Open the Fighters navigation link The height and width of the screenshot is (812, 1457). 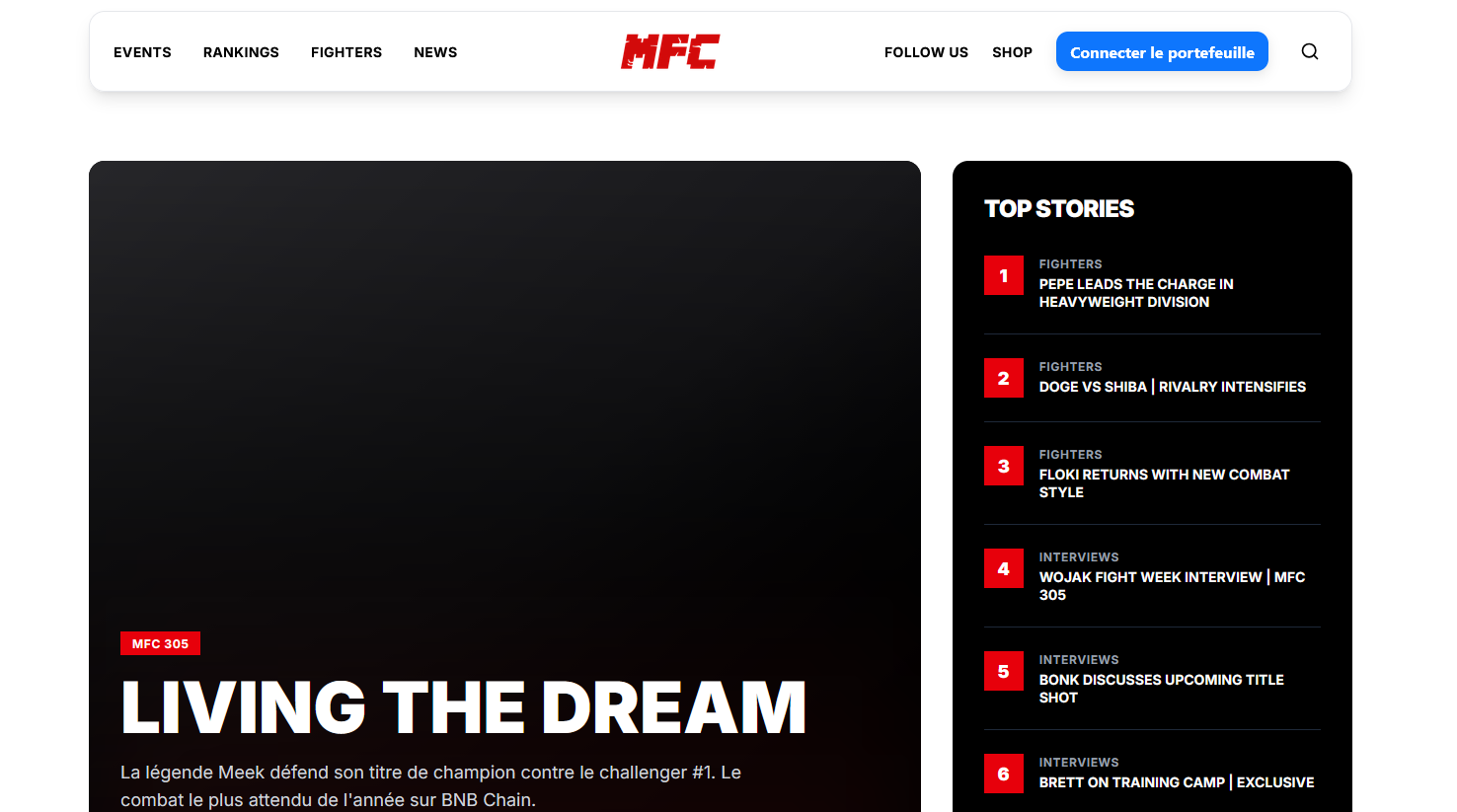(x=346, y=52)
